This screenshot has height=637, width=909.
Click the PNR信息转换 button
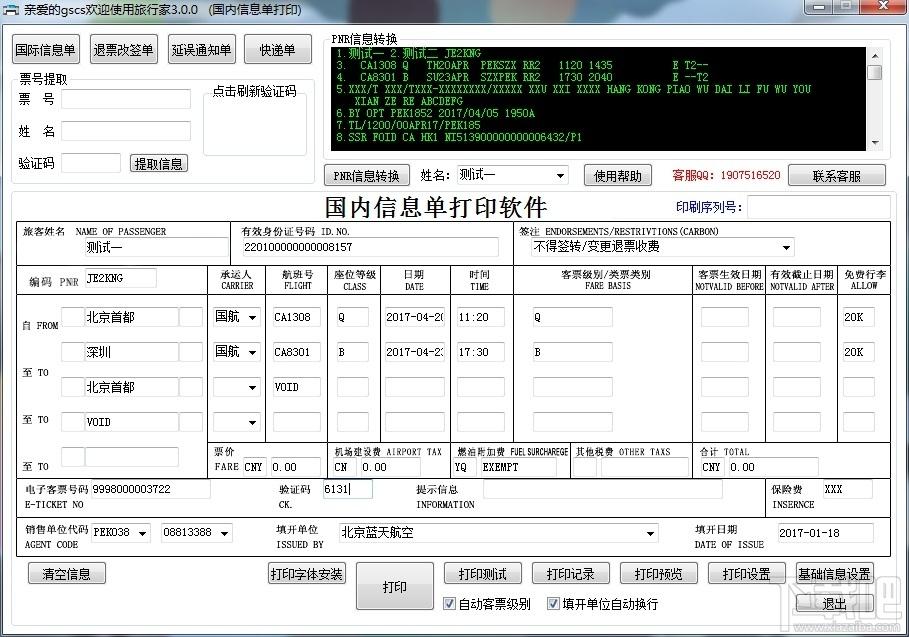366,174
